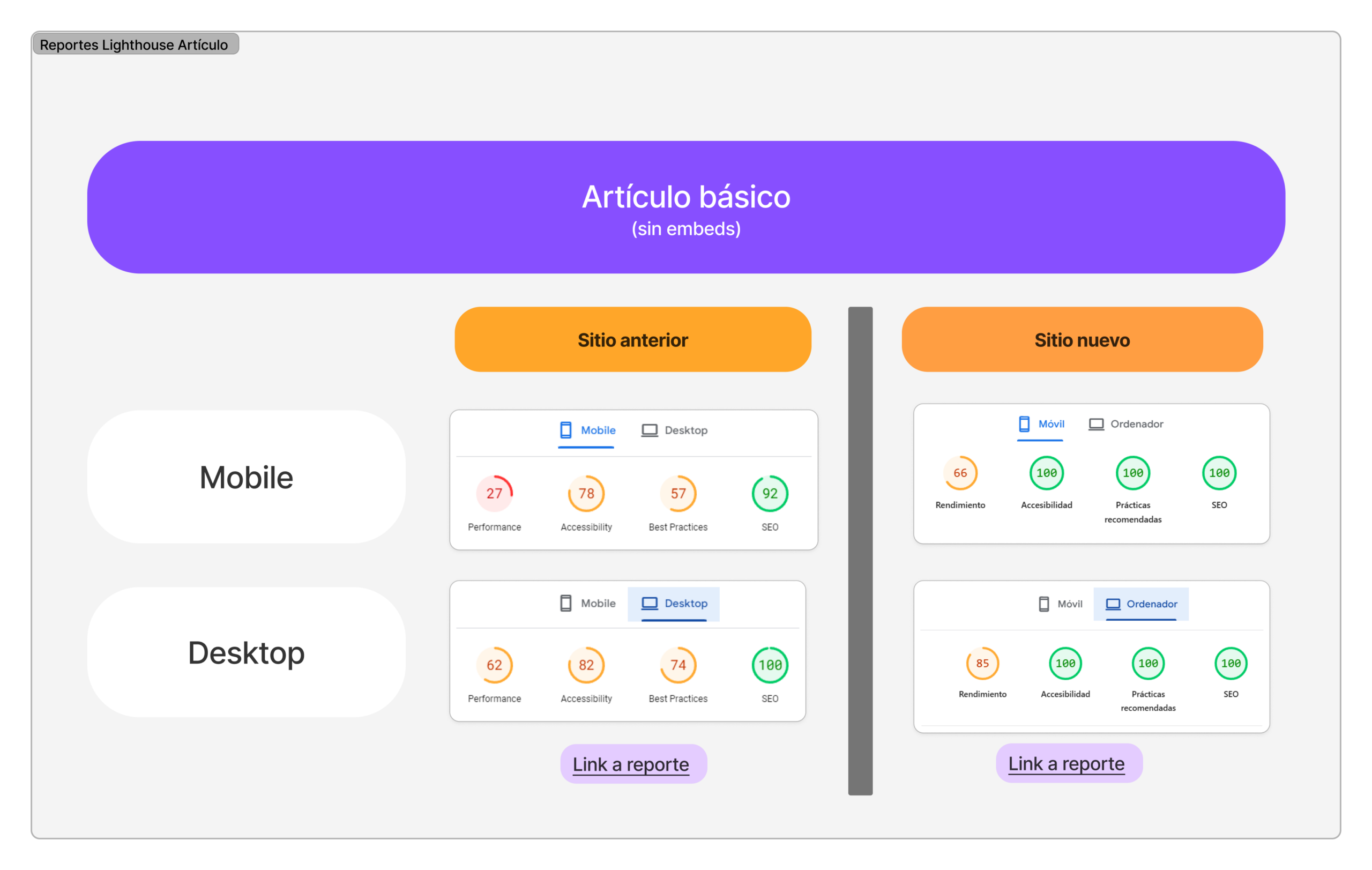Select the Artículo básico purple banner
This screenshot has width=1372, height=870.
(685, 207)
